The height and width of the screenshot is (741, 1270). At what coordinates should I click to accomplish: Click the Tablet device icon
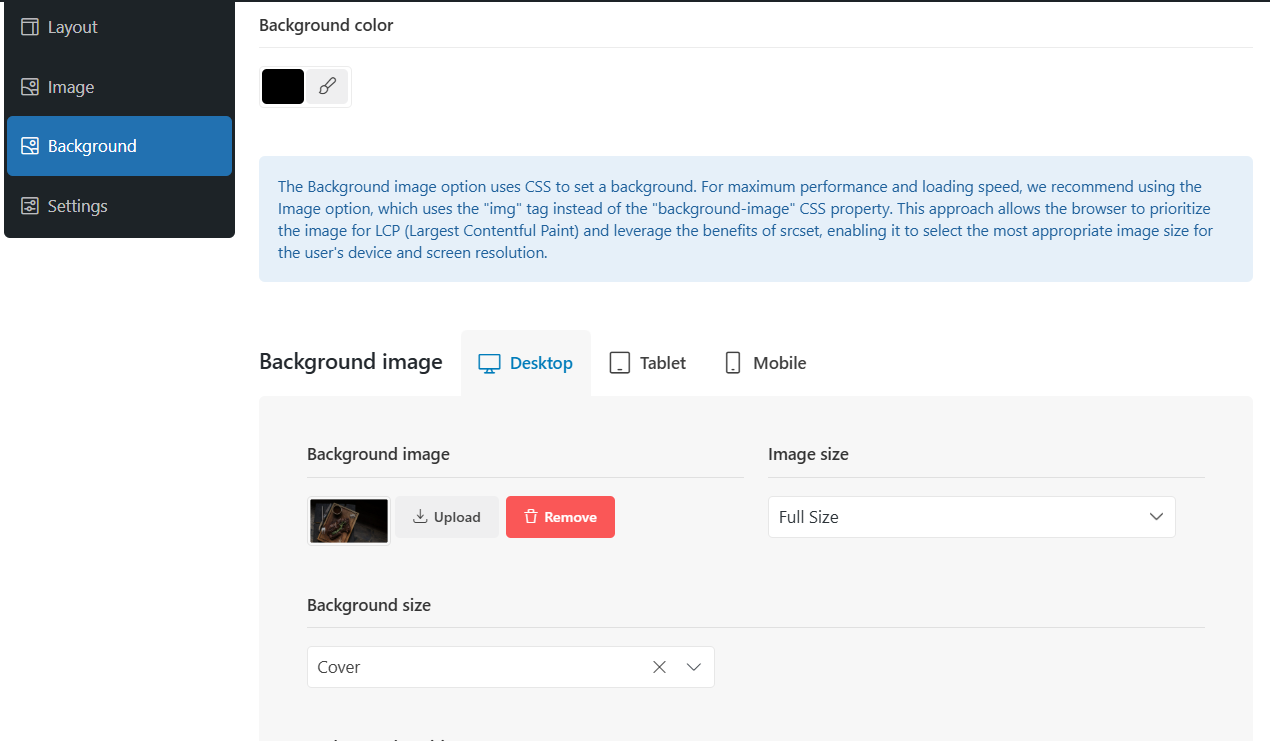click(x=620, y=363)
